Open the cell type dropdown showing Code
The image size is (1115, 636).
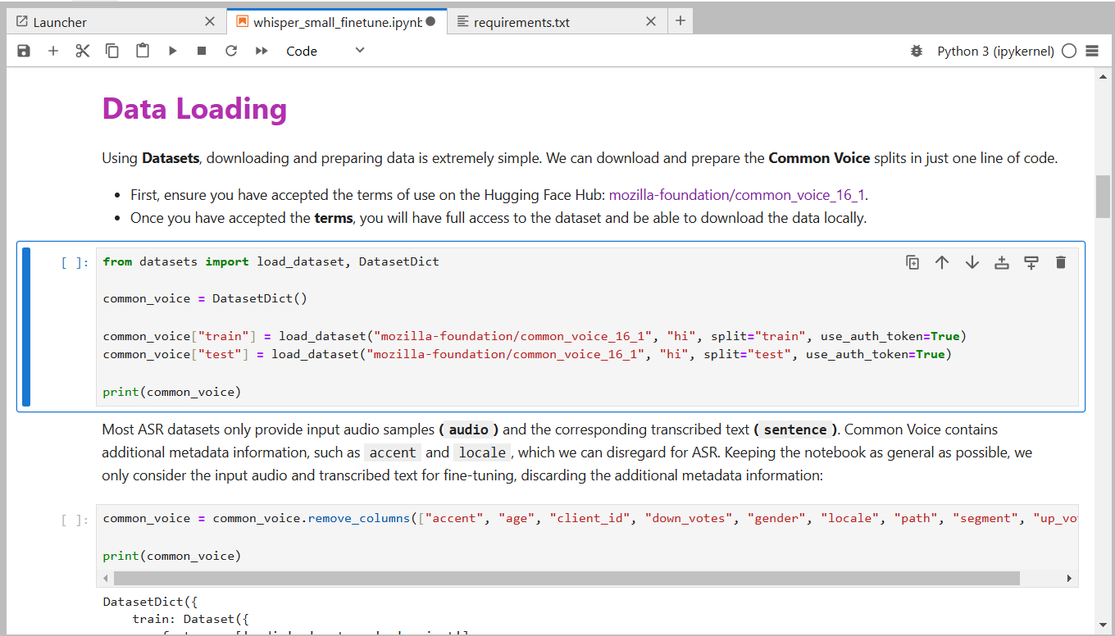point(325,51)
